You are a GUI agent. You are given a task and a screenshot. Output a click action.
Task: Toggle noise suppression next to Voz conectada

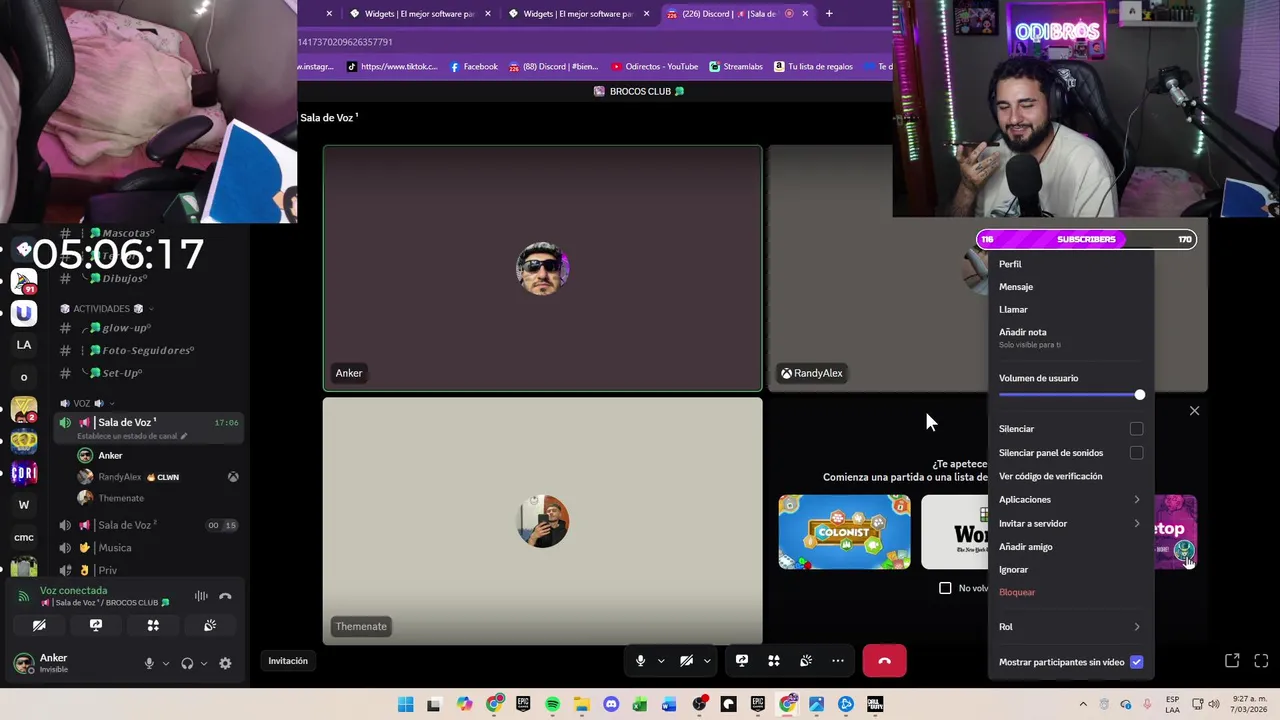click(201, 596)
